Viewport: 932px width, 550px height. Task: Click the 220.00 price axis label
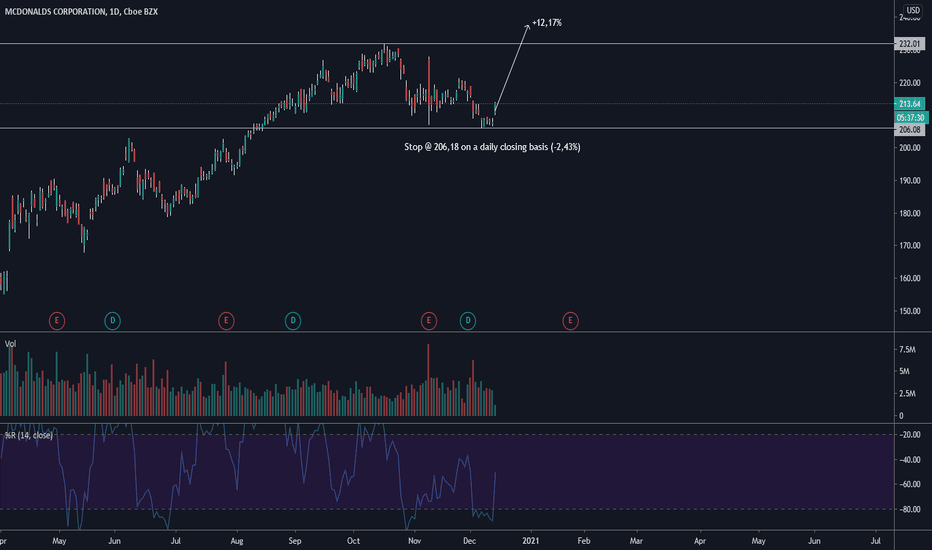910,83
